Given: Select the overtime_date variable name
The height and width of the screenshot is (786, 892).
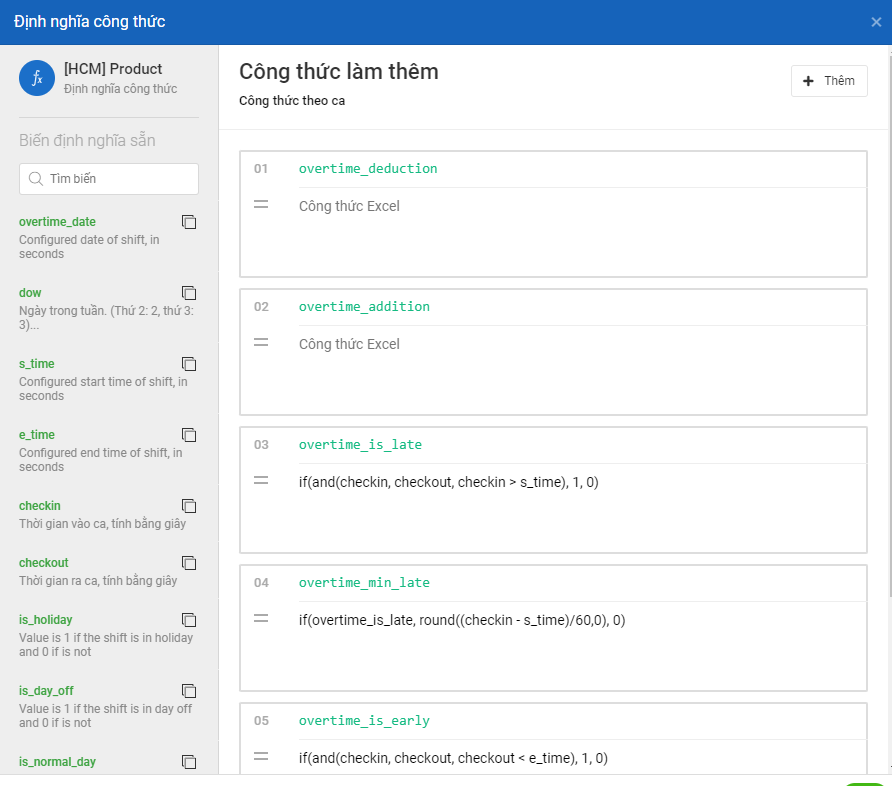Looking at the screenshot, I should coord(57,222).
